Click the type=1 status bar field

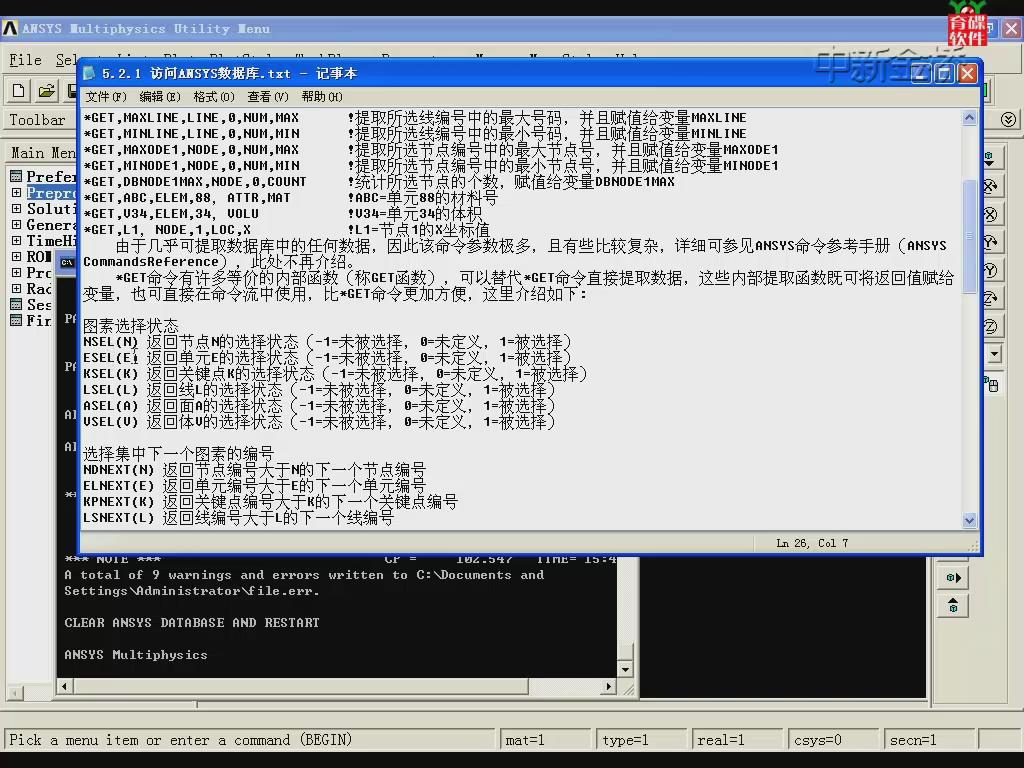[x=641, y=740]
